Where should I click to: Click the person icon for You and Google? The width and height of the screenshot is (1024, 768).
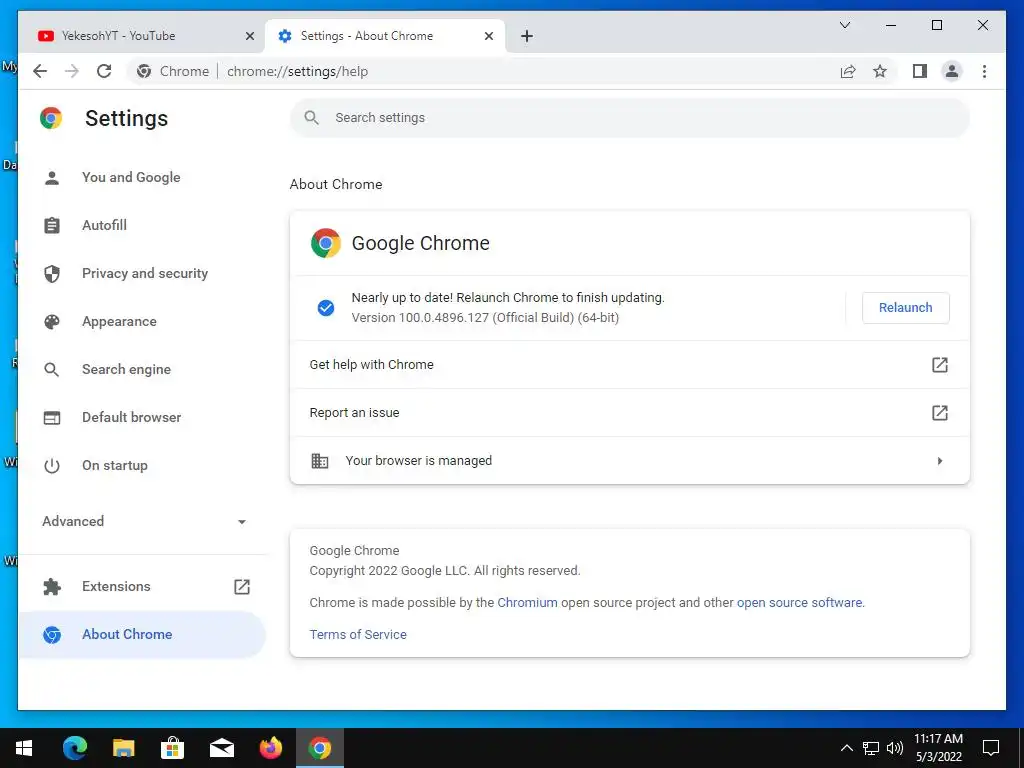(x=52, y=178)
